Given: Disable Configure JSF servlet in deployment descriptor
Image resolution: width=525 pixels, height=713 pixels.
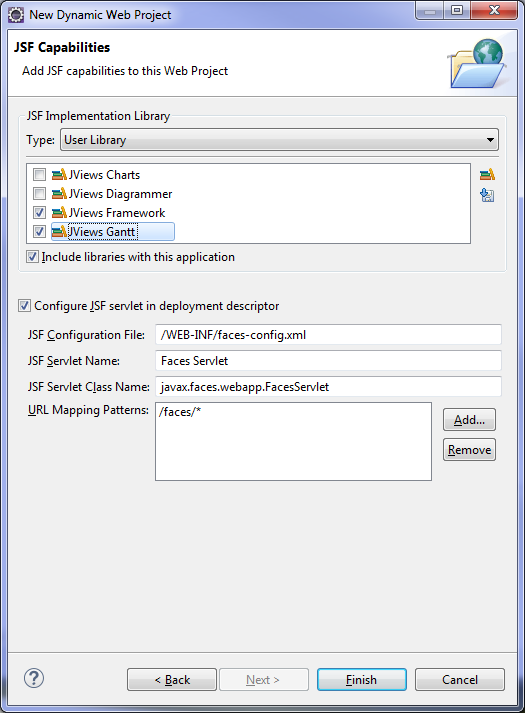Looking at the screenshot, I should pos(25,306).
